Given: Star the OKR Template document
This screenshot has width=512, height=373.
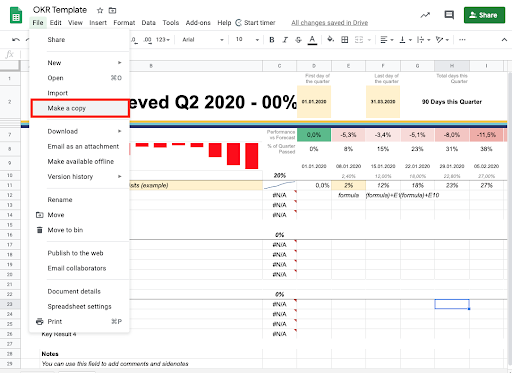Looking at the screenshot, I should pyautogui.click(x=100, y=11).
